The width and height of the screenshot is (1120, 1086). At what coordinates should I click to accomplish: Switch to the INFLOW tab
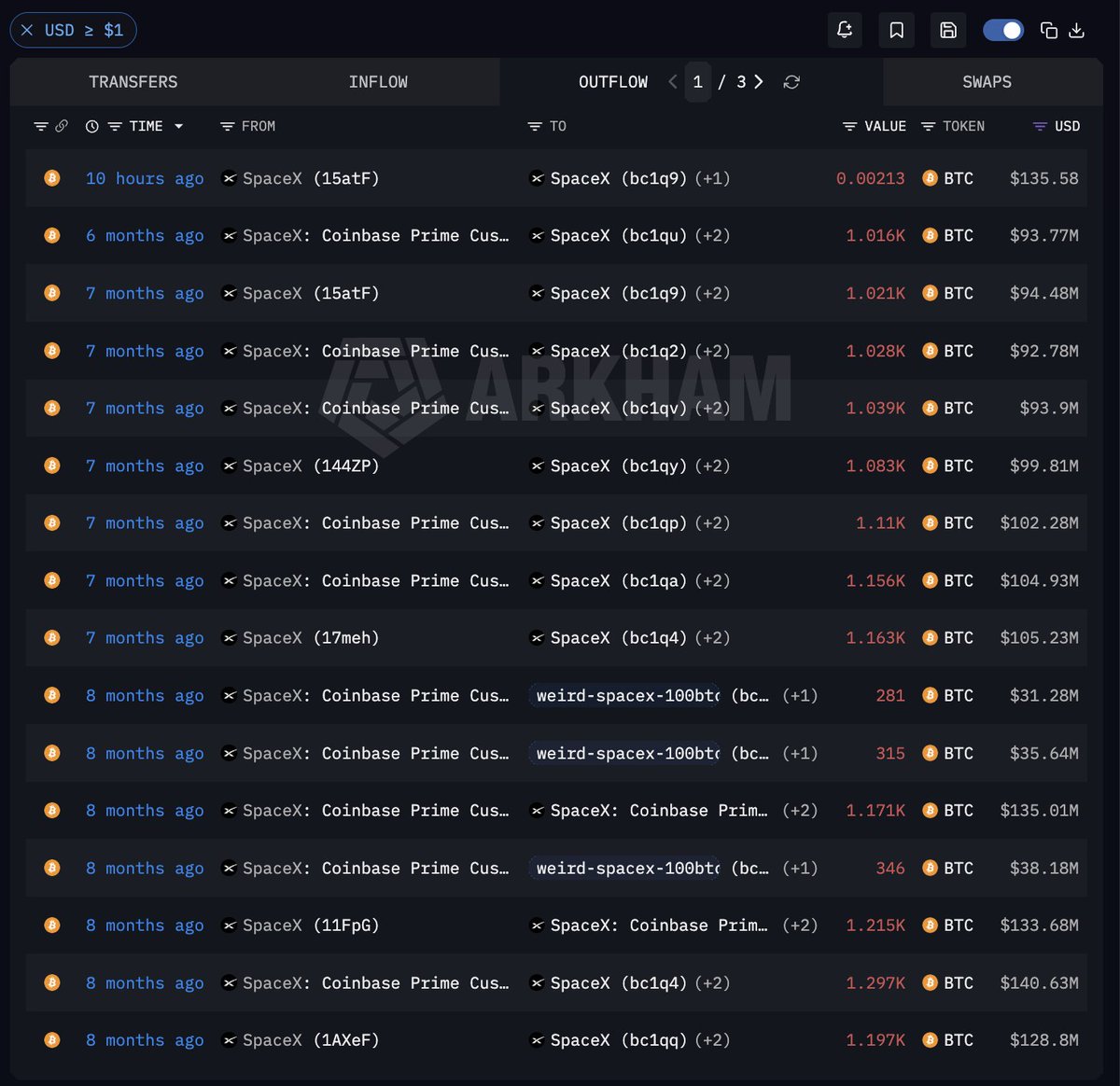point(378,82)
